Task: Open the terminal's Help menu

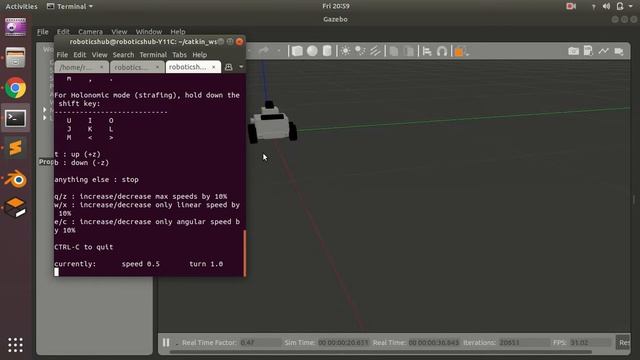Action: click(x=200, y=55)
